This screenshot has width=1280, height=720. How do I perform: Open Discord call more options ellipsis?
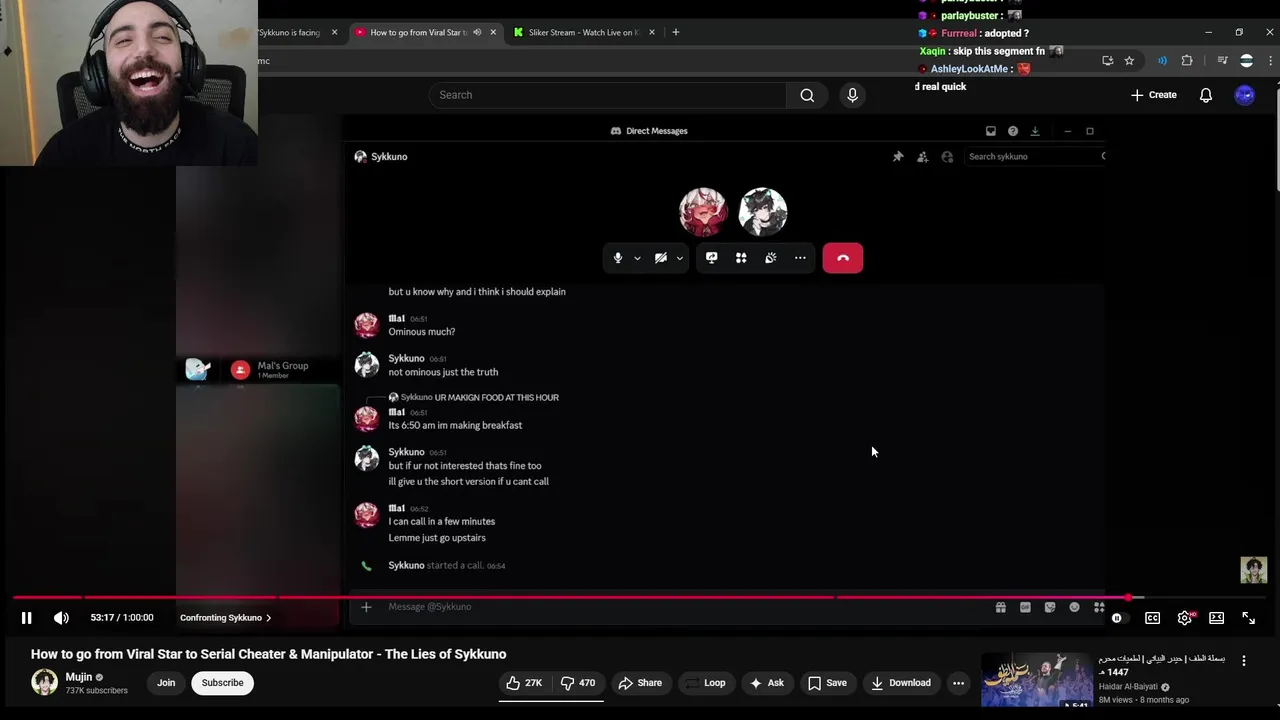coord(800,258)
